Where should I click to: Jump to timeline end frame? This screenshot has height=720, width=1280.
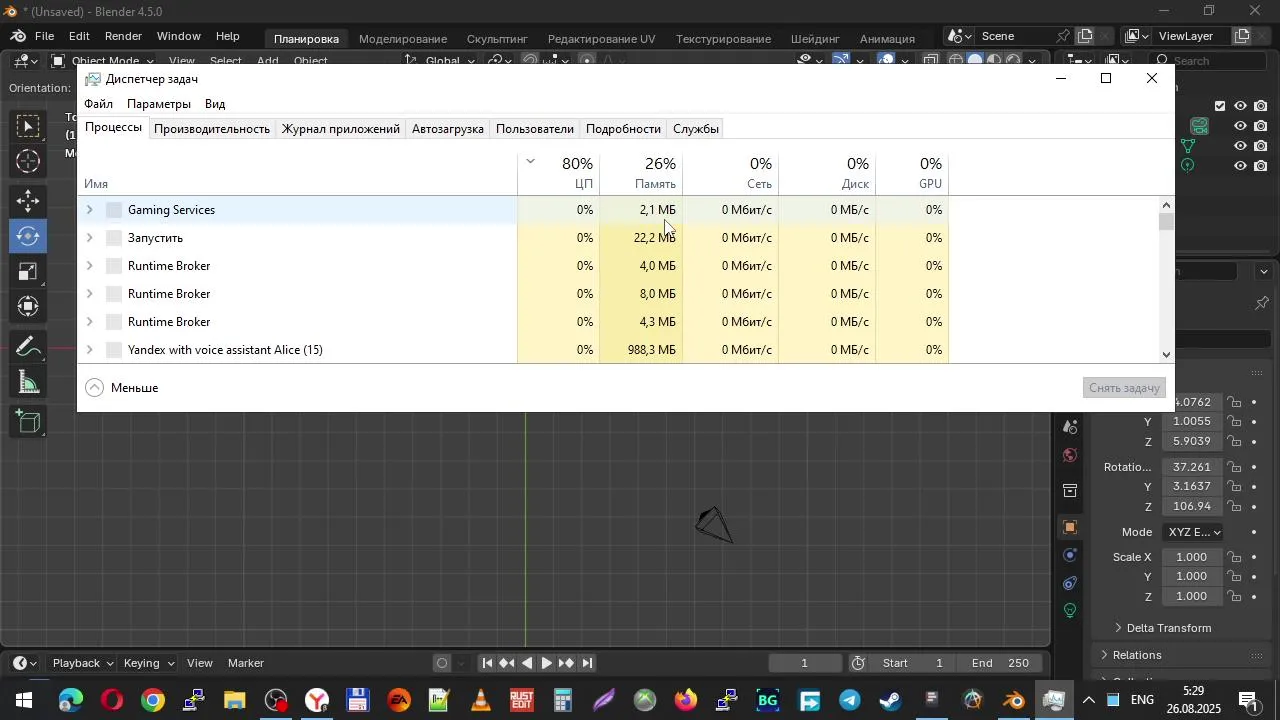pyautogui.click(x=588, y=663)
